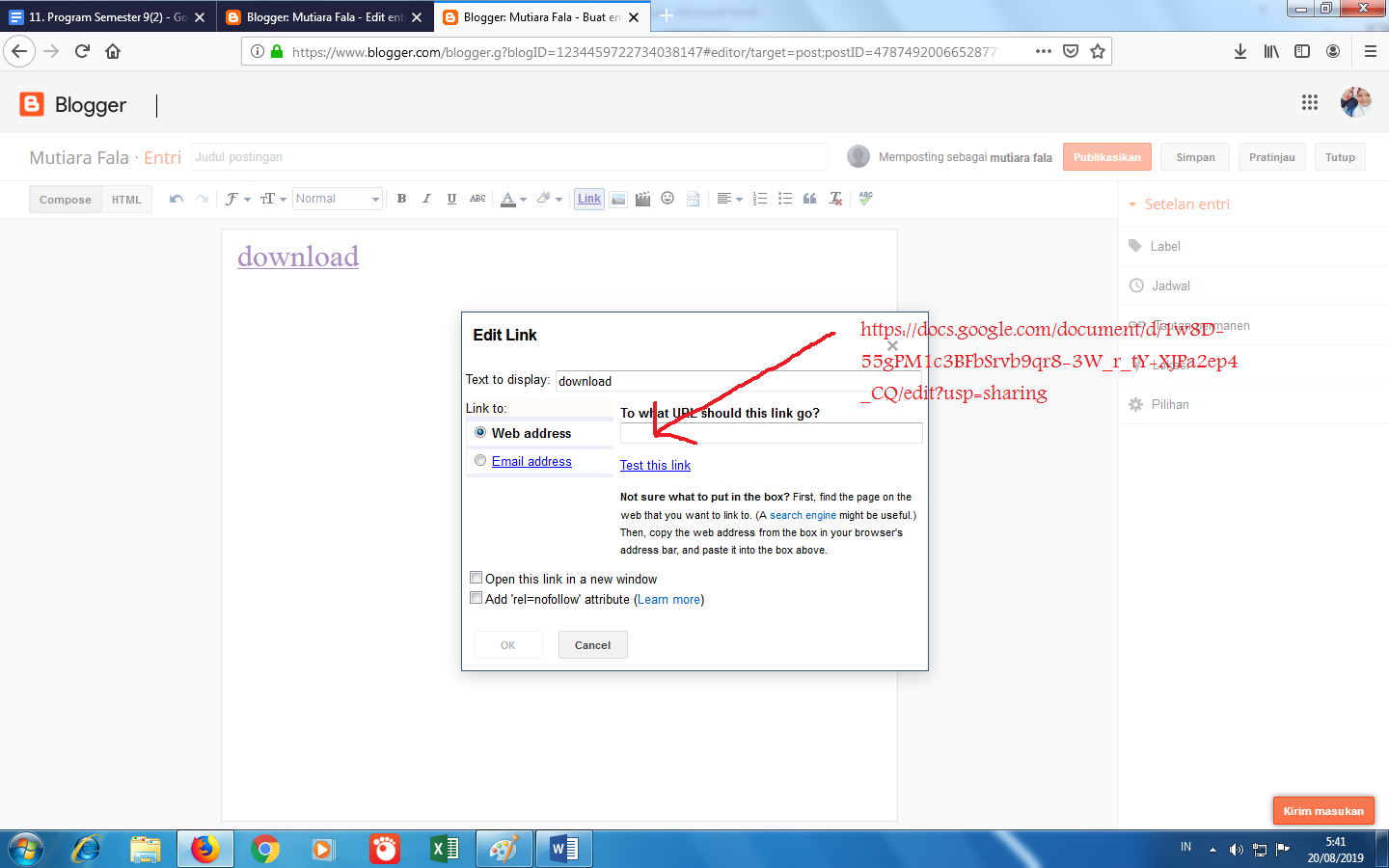Screen dimensions: 1389x868
Task: Click the Test this link hyperlink
Action: coord(655,465)
